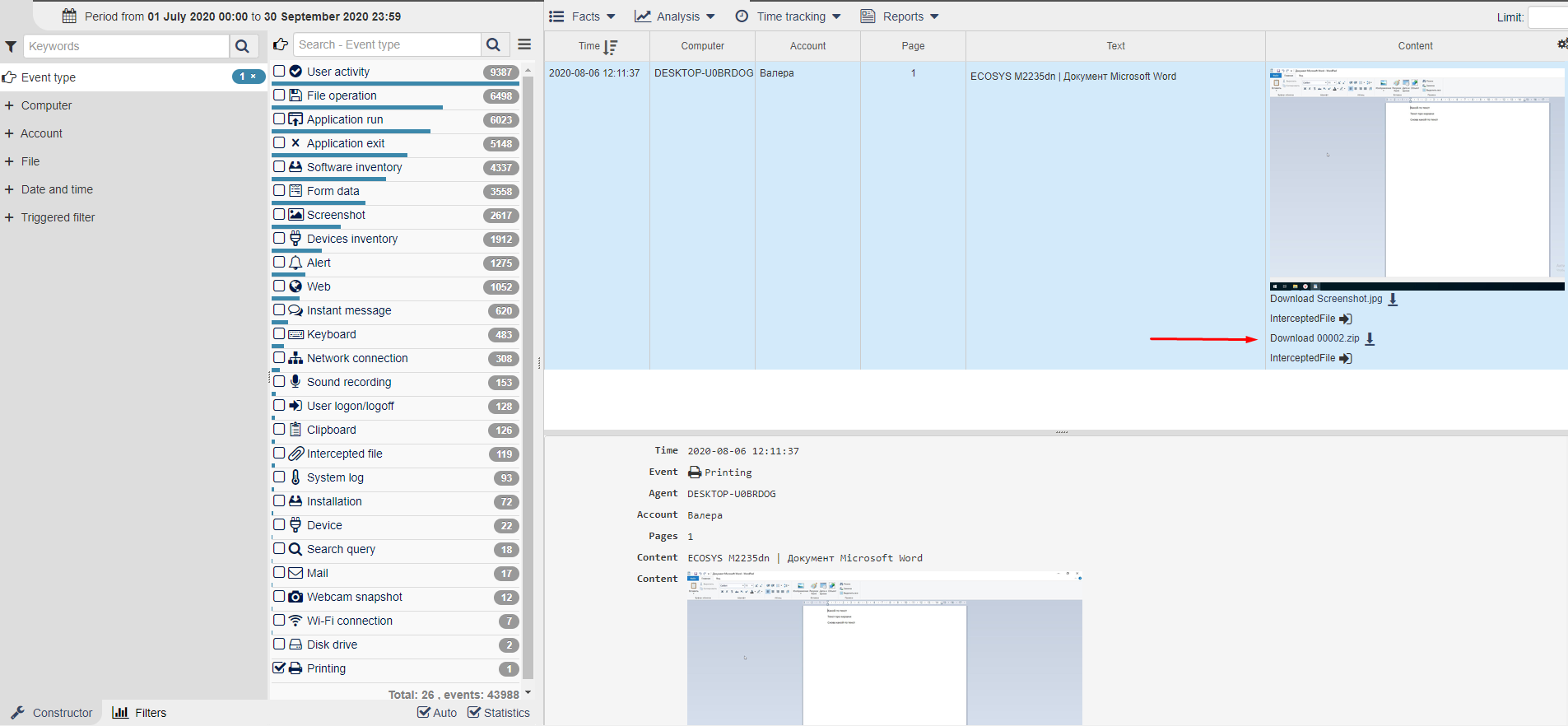The height and width of the screenshot is (726, 1568).
Task: Remove the Event type filter badge
Action: [x=254, y=77]
